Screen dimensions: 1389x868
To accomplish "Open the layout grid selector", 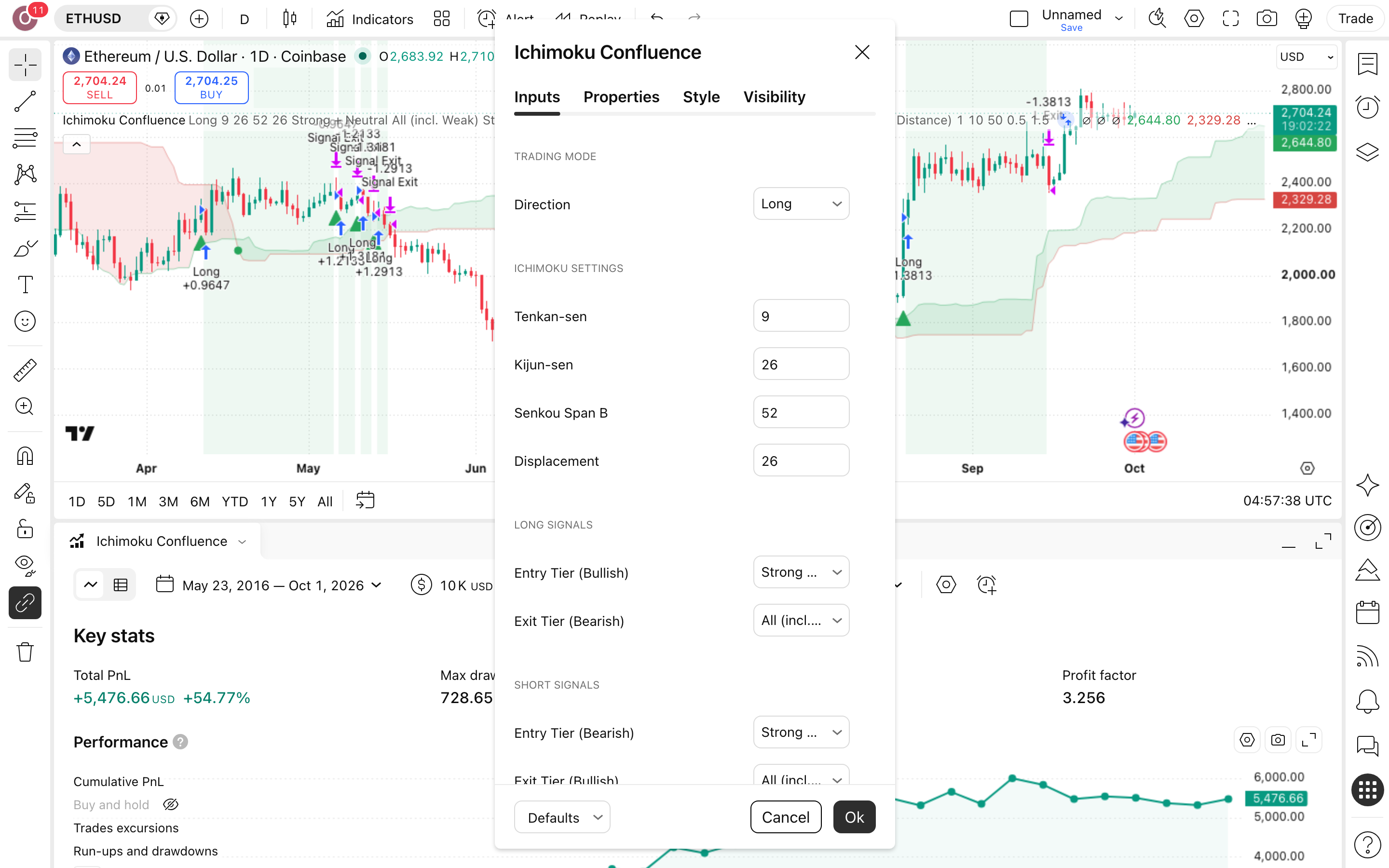I will click(x=442, y=19).
